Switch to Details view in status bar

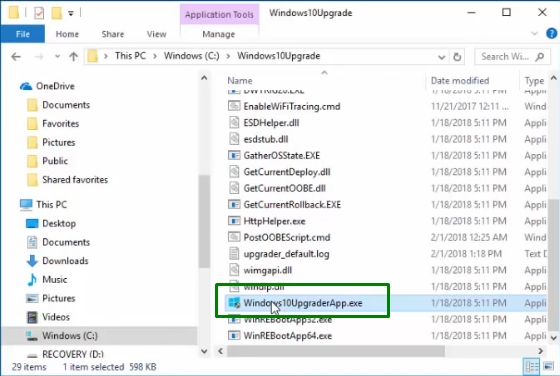531,366
